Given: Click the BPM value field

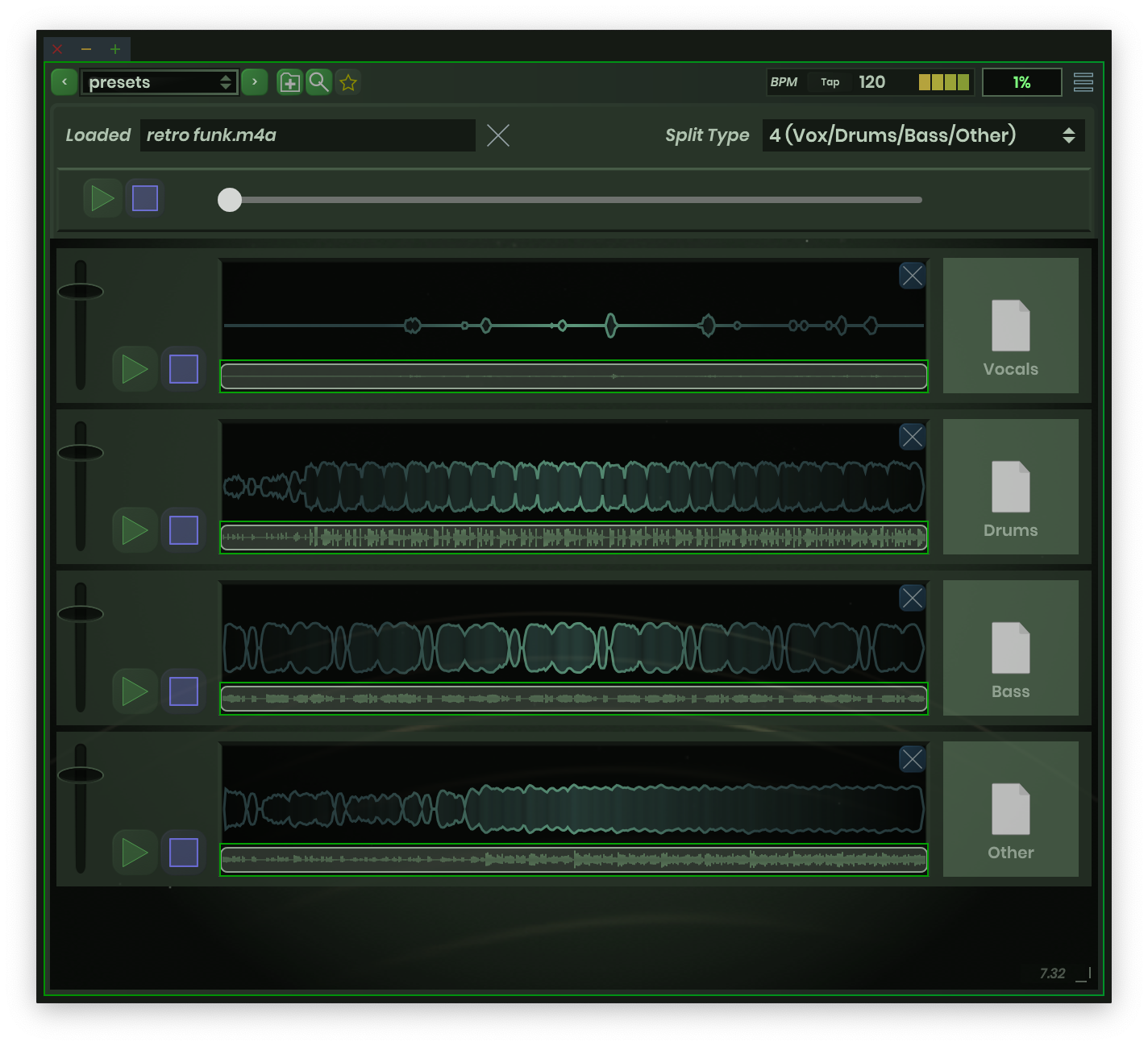Looking at the screenshot, I should [x=872, y=82].
